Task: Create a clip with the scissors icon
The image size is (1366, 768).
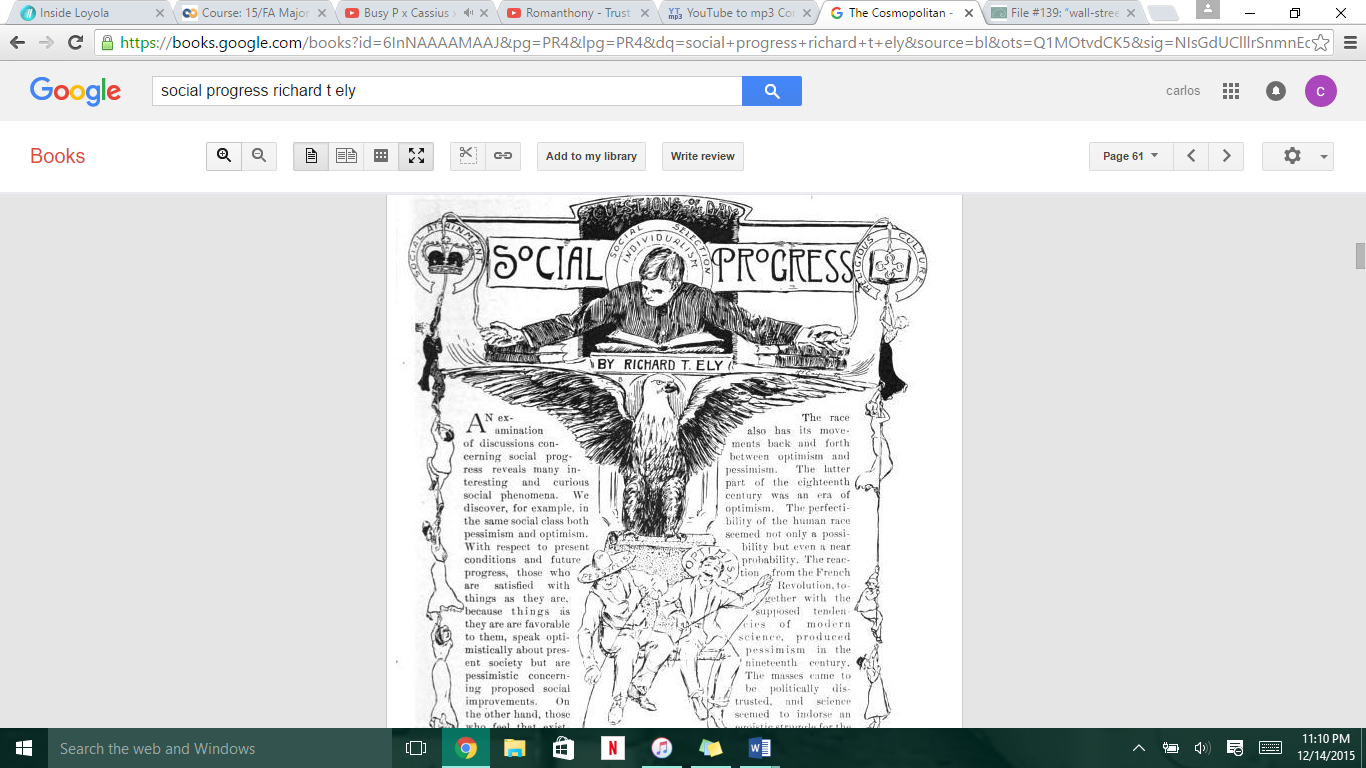Action: [467, 156]
